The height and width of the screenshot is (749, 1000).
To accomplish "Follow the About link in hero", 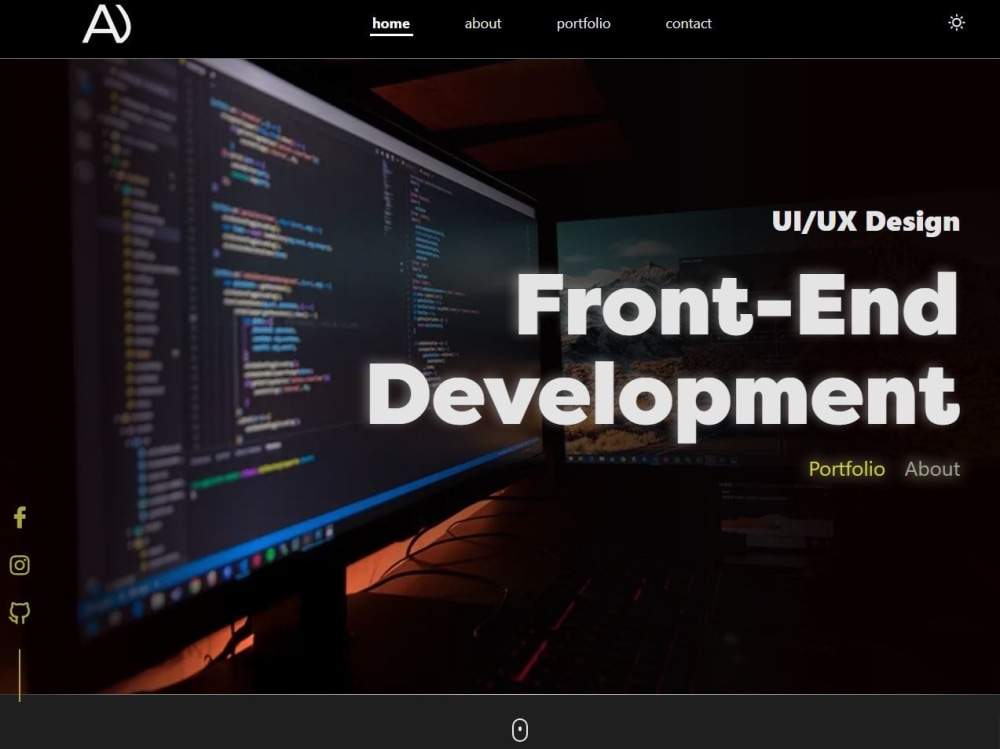I will 932,469.
